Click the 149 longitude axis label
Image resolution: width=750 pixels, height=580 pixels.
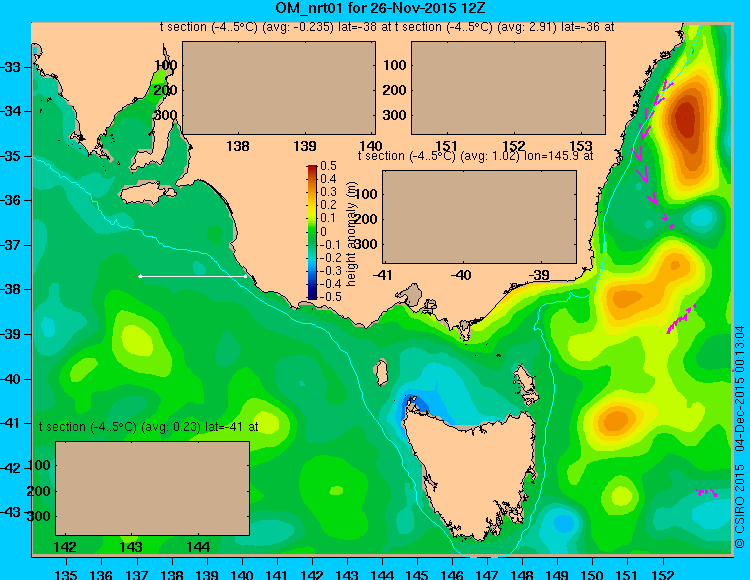557,574
